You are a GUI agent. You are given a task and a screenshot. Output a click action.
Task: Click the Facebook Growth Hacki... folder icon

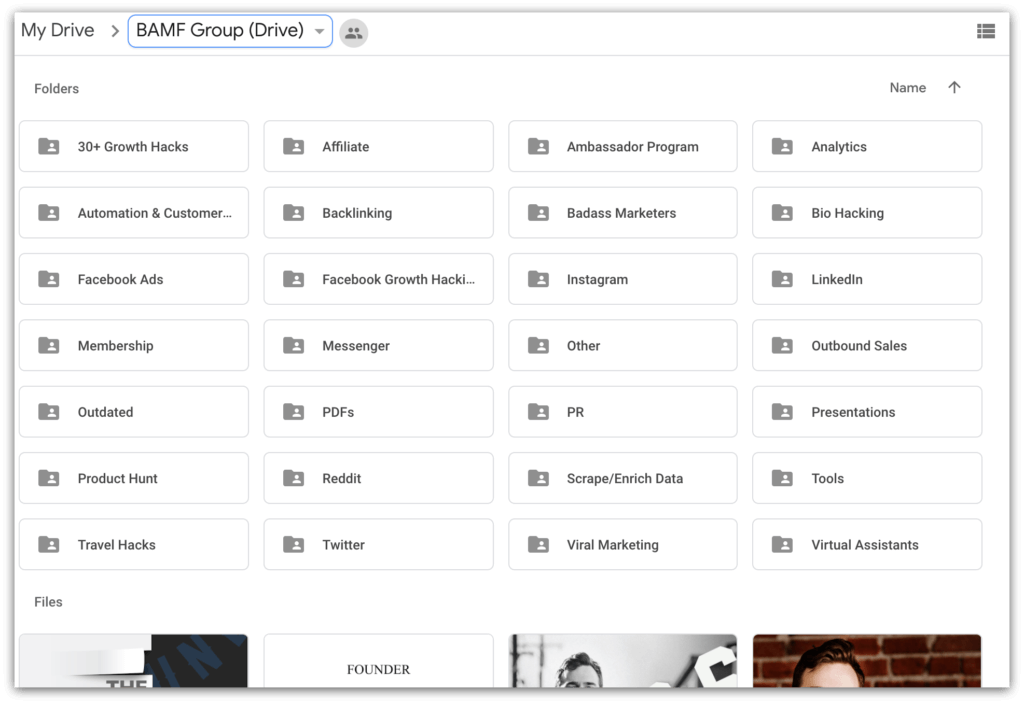pos(293,279)
